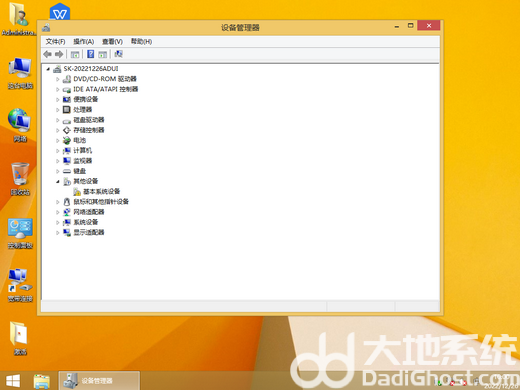Screen dimensions: 520x390
Task: Open the Windows Start button
Action: [x=13, y=381]
